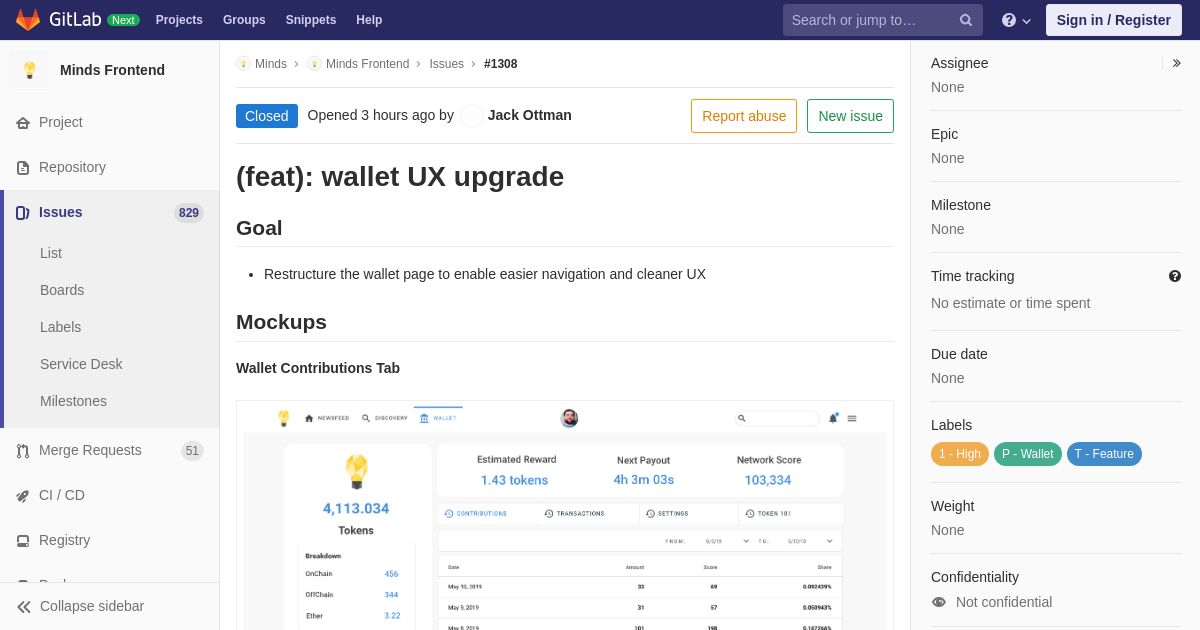The image size is (1200, 630).
Task: Click the Closed status badge
Action: (267, 116)
